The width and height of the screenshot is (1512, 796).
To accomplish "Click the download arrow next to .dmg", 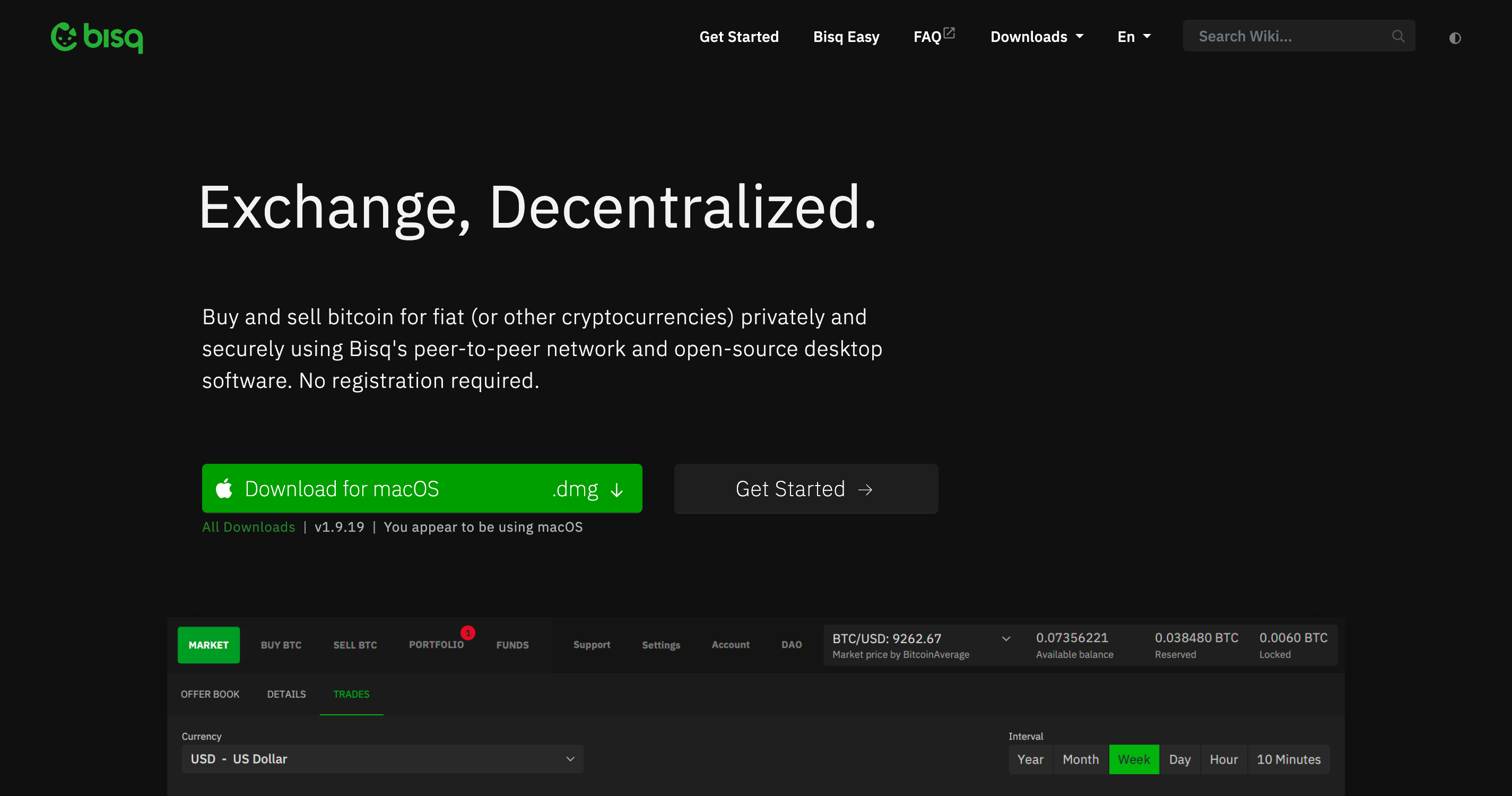I will coord(616,490).
